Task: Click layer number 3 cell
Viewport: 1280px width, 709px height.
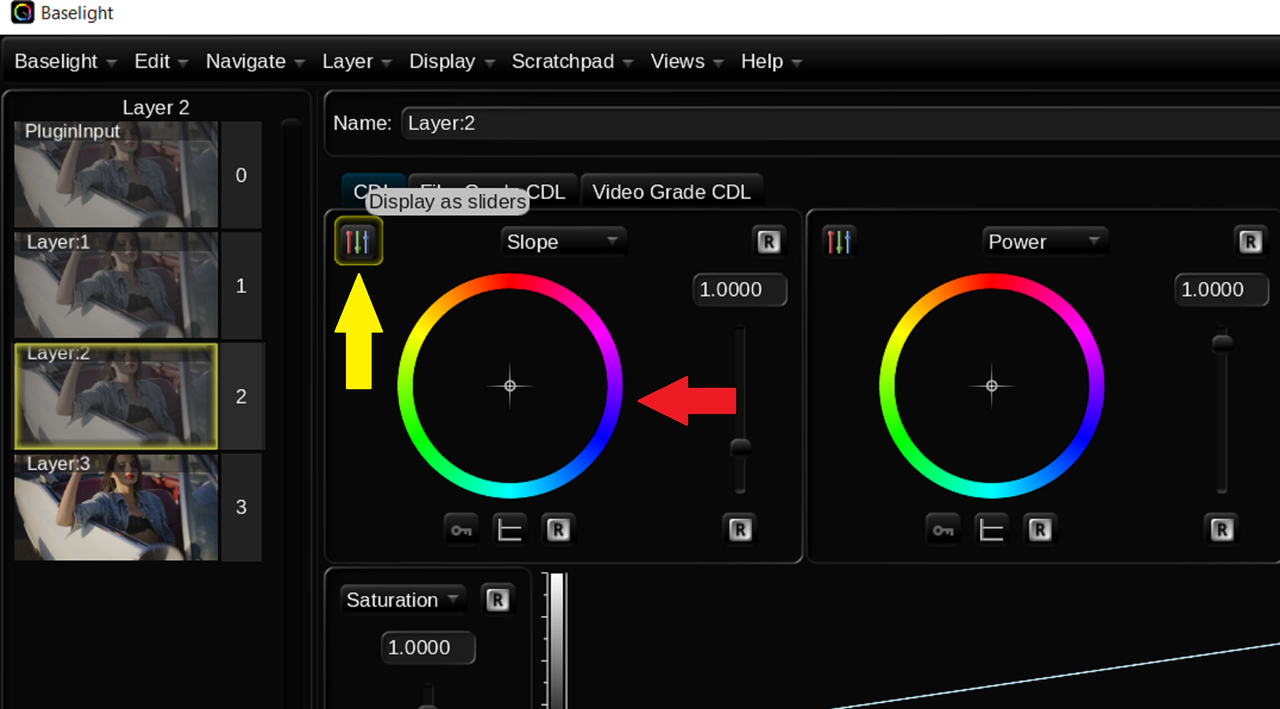Action: pyautogui.click(x=241, y=507)
